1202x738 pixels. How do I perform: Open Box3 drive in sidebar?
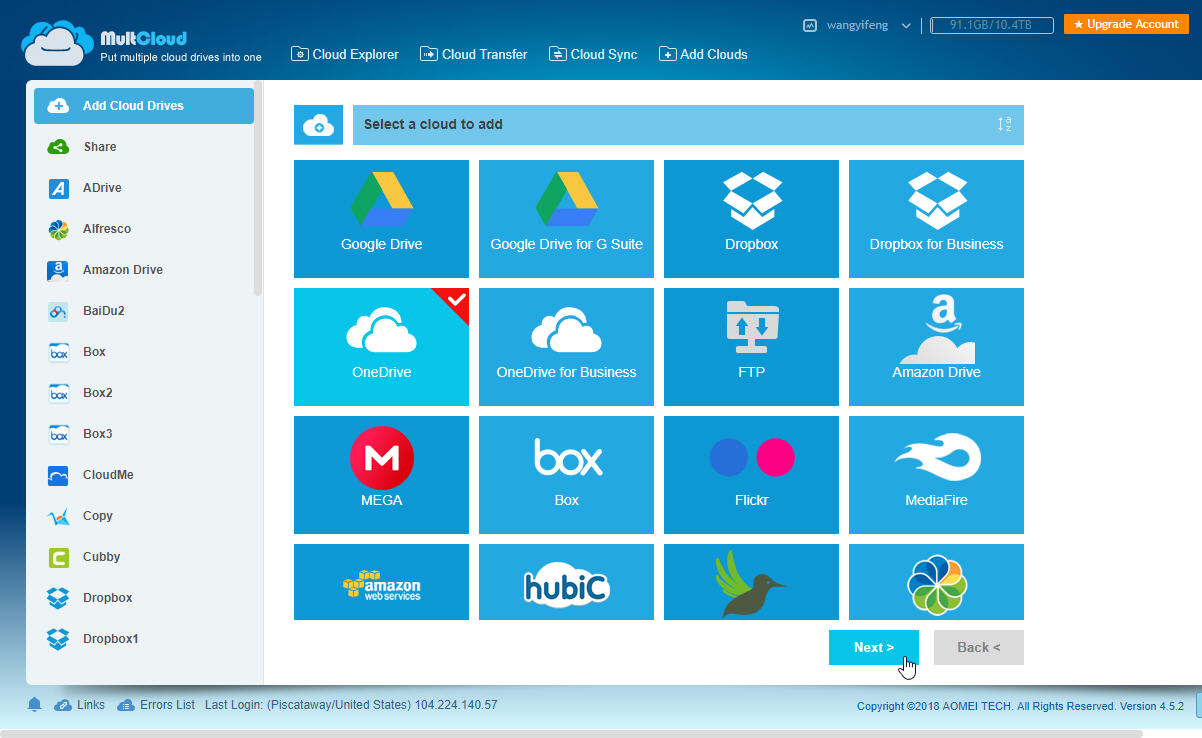coord(144,434)
